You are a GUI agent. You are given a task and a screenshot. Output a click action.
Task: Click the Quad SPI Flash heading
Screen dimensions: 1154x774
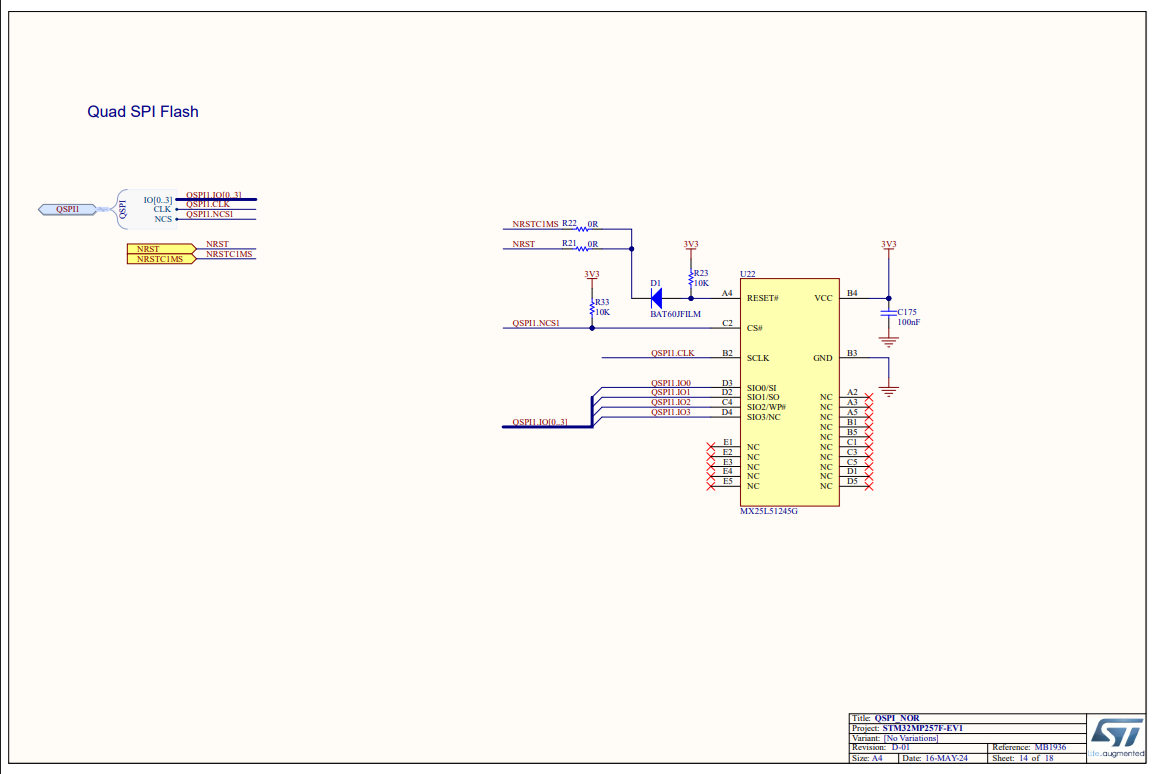pos(143,112)
